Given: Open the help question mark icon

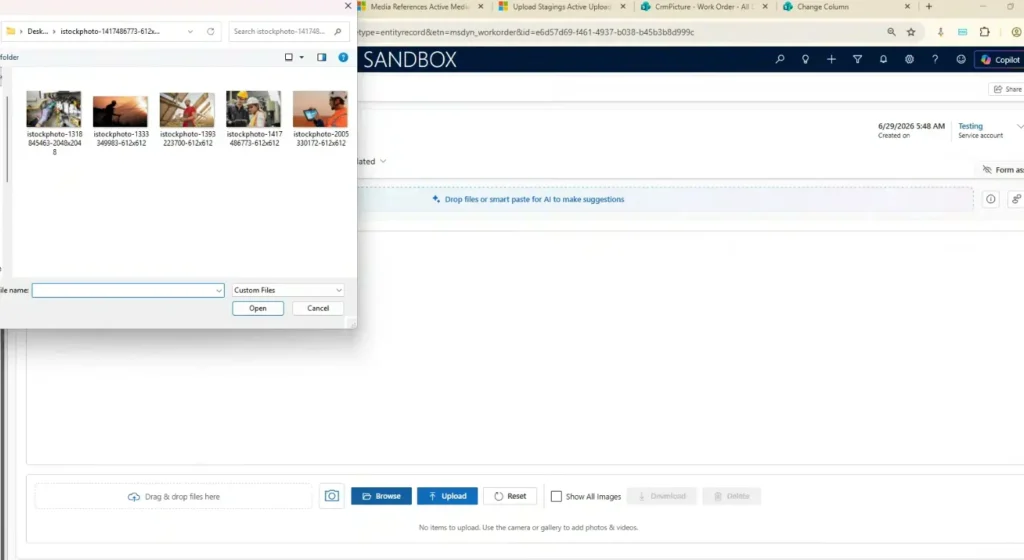Looking at the screenshot, I should tap(935, 59).
